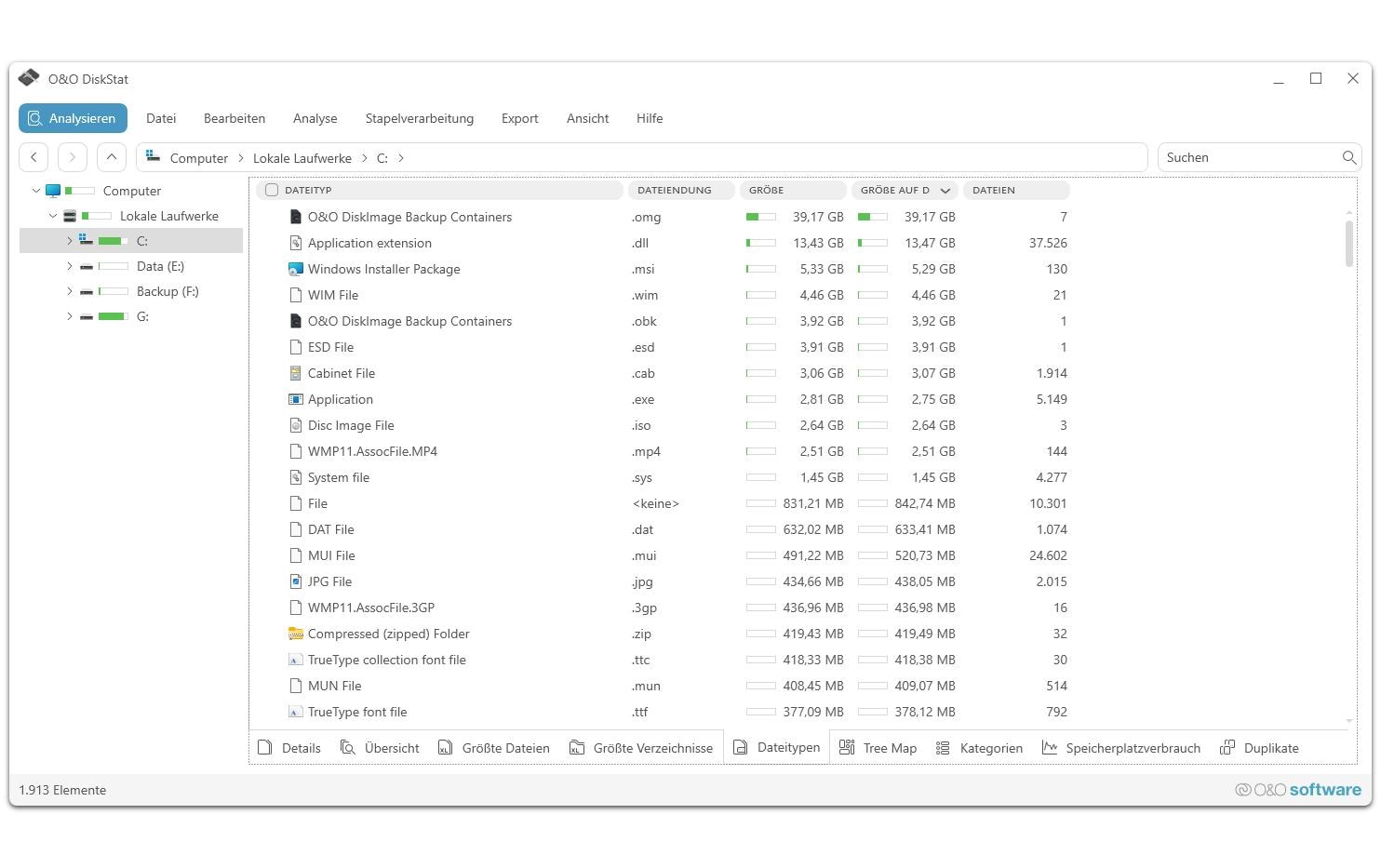Collapse the Computer tree node
Image resolution: width=1381 pixels, height=868 pixels.
pos(36,191)
